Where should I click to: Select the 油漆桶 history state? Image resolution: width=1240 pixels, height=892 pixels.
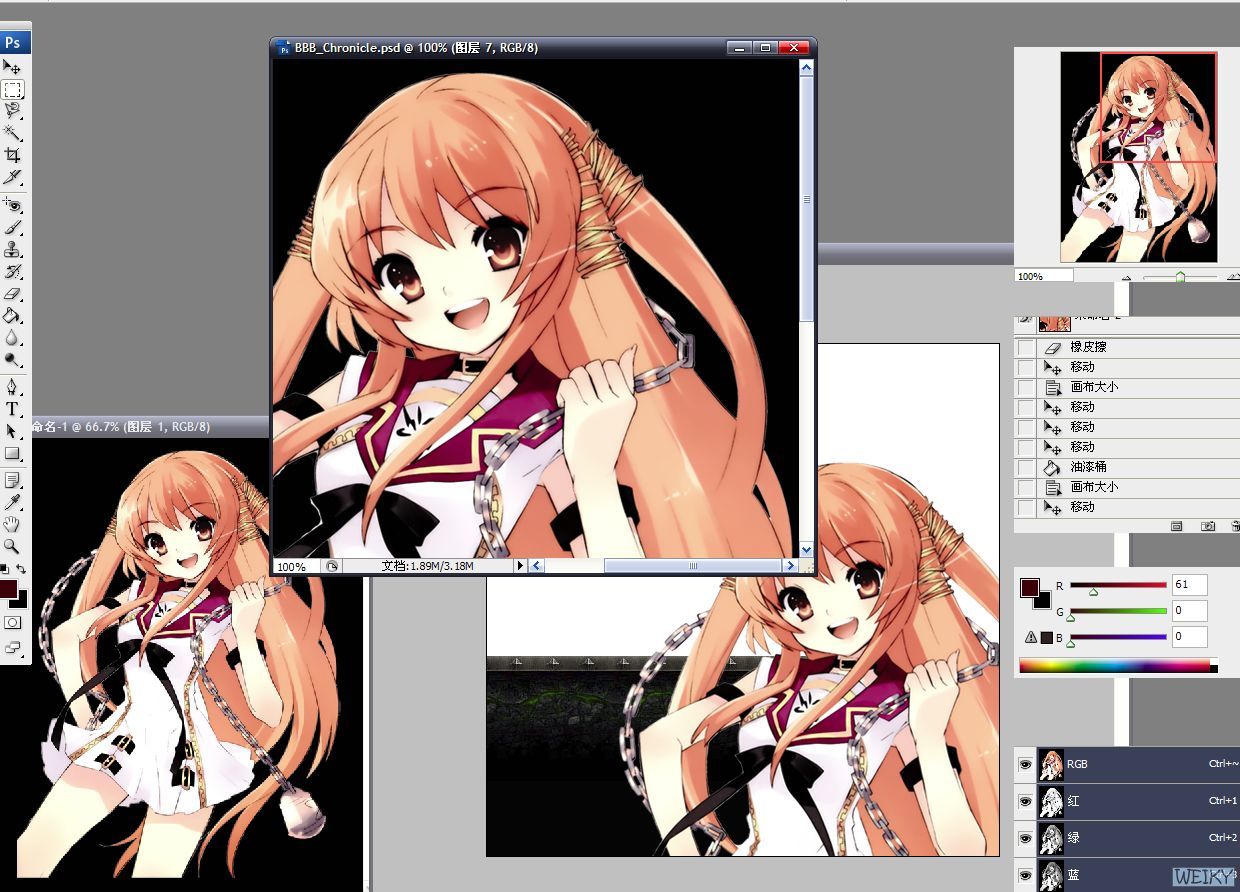1139,467
